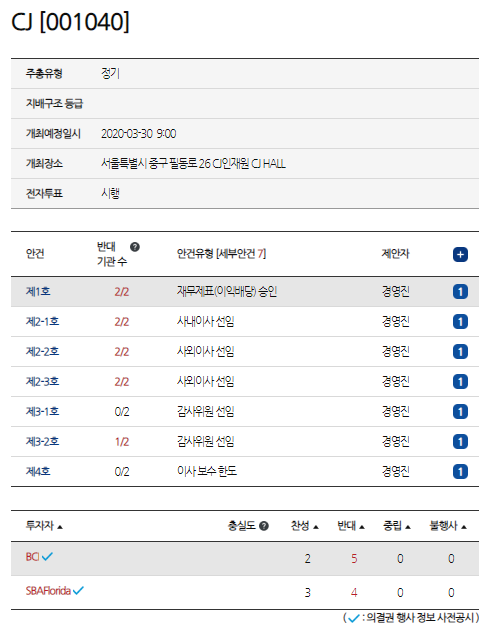Sort investors by 투자자 column arrow
489x627 pixels.
(60, 527)
